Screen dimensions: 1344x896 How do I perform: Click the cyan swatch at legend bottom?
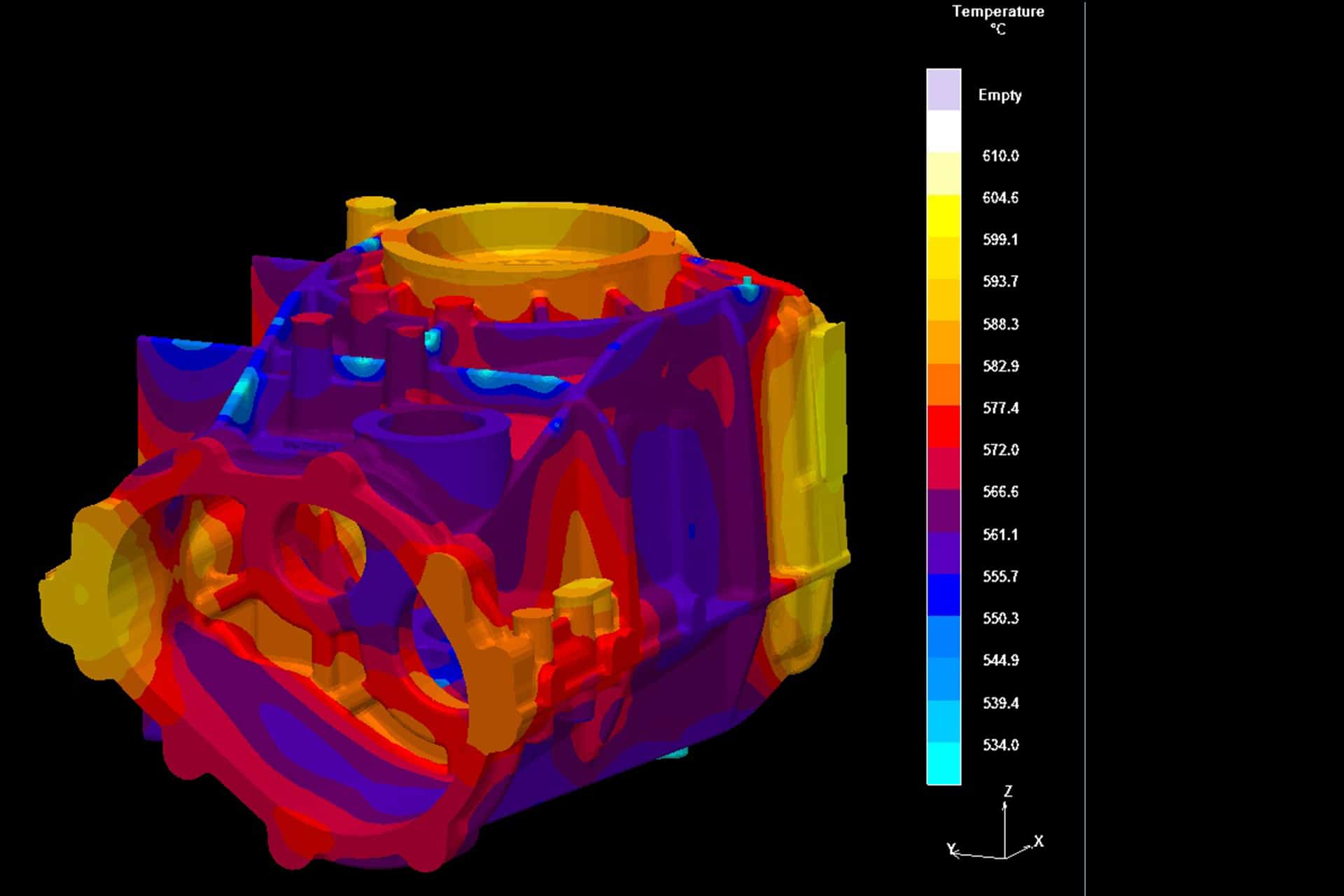point(944,763)
